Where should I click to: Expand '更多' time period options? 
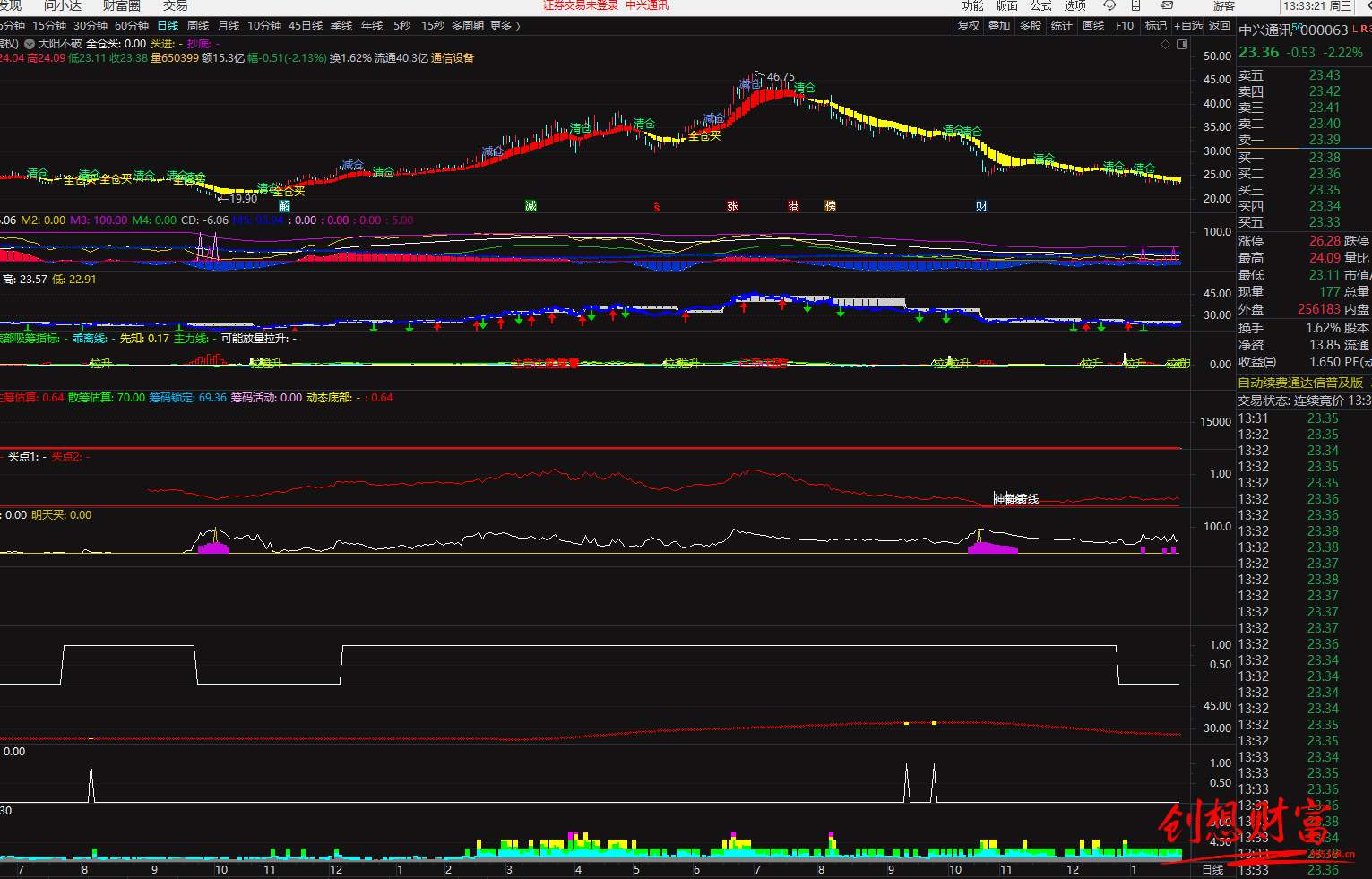click(504, 26)
